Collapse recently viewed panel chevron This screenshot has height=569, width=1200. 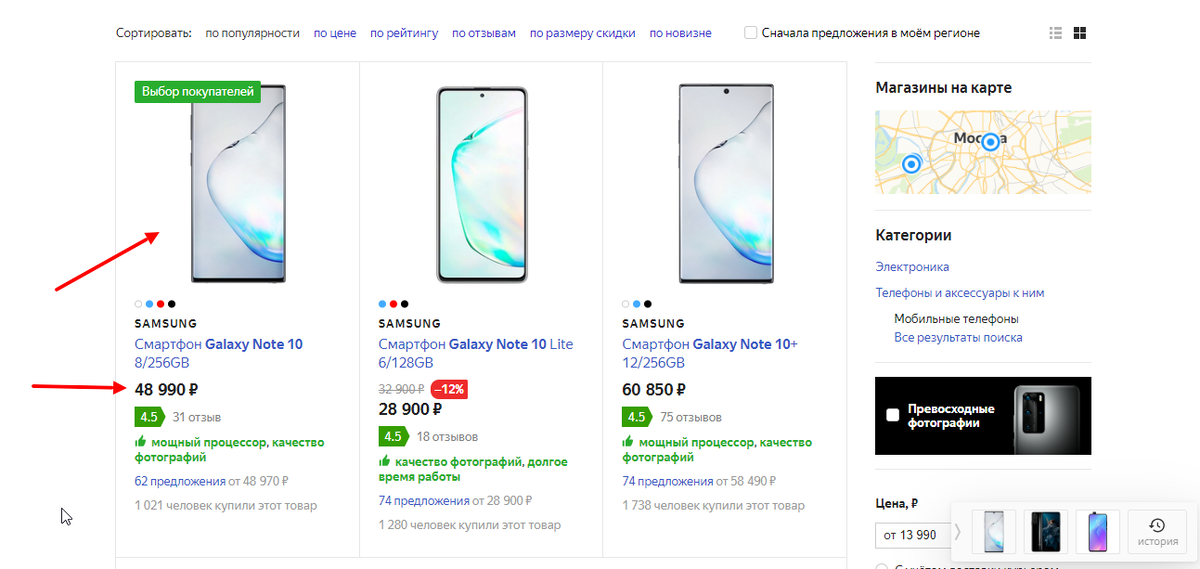coord(957,532)
